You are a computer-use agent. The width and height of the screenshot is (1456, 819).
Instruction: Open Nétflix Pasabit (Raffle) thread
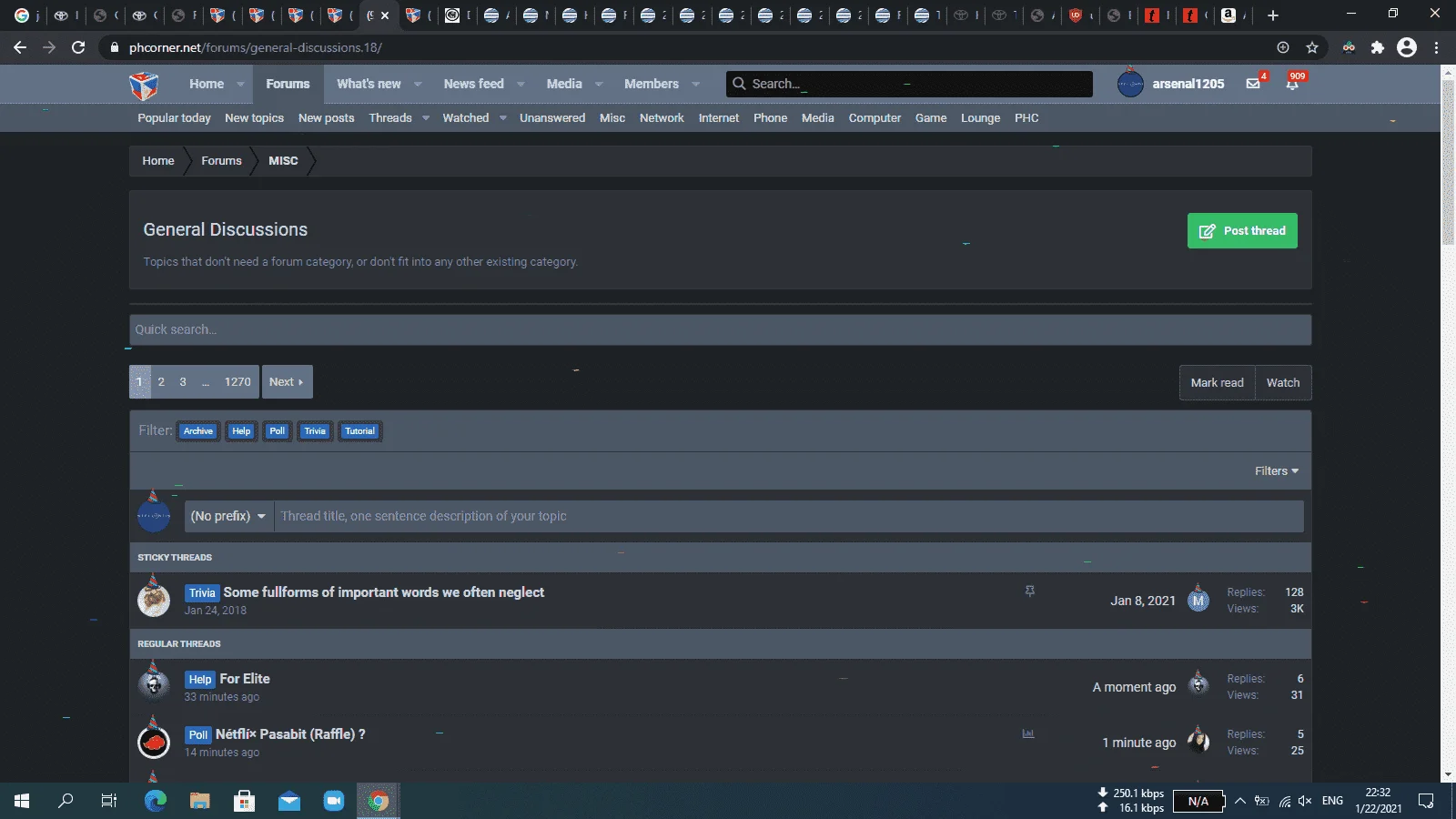(x=290, y=734)
